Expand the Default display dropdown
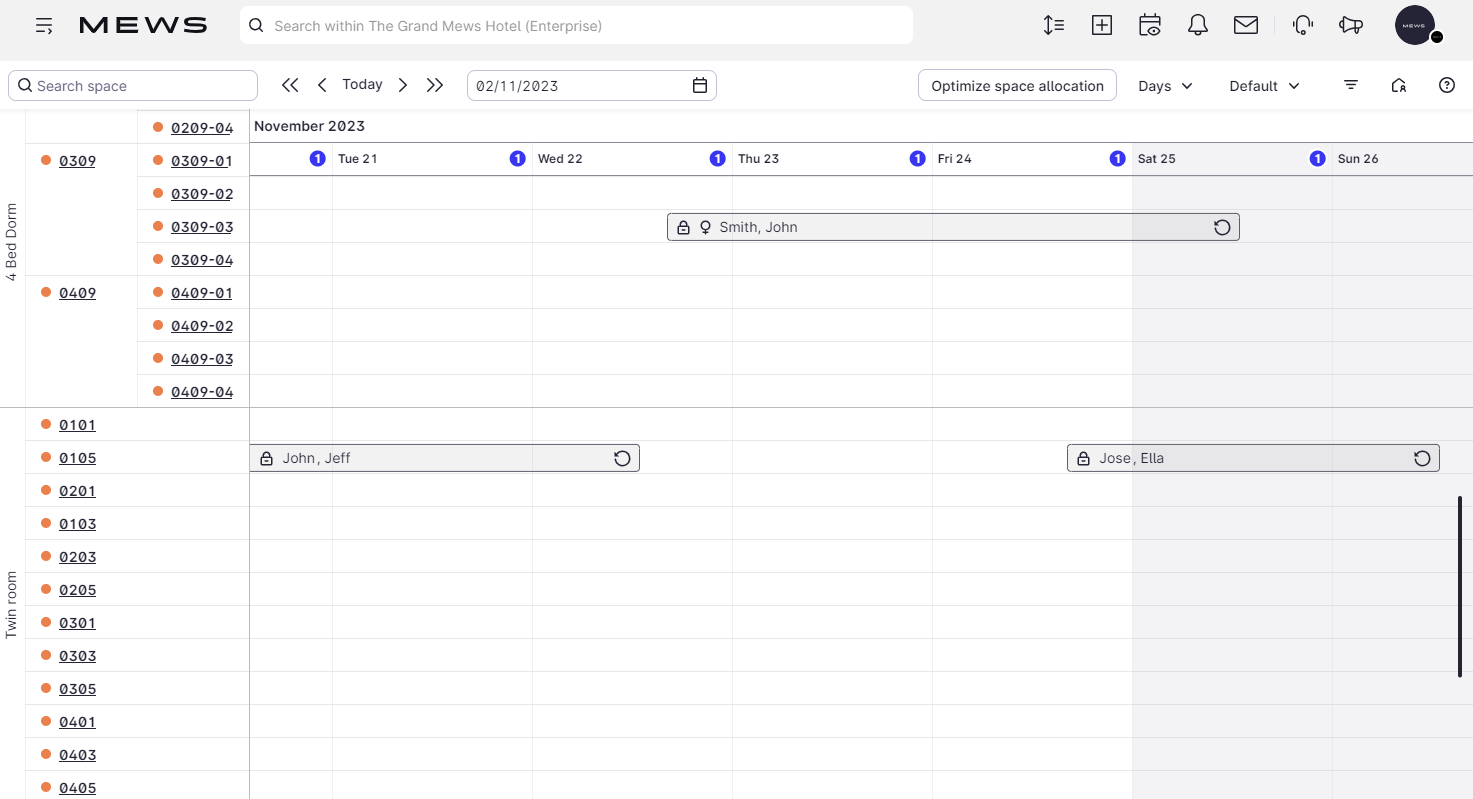Viewport: 1473px width, 799px height. (x=1264, y=86)
